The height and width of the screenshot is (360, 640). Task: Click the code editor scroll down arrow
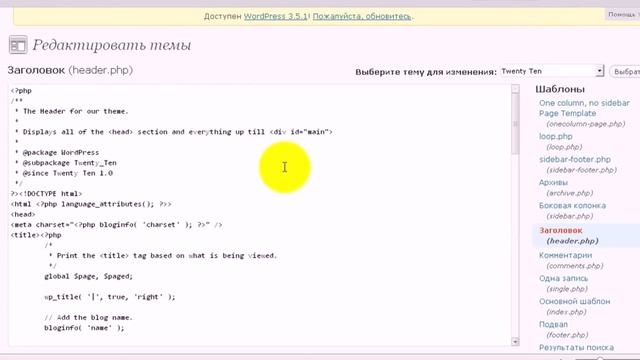pyautogui.click(x=515, y=342)
